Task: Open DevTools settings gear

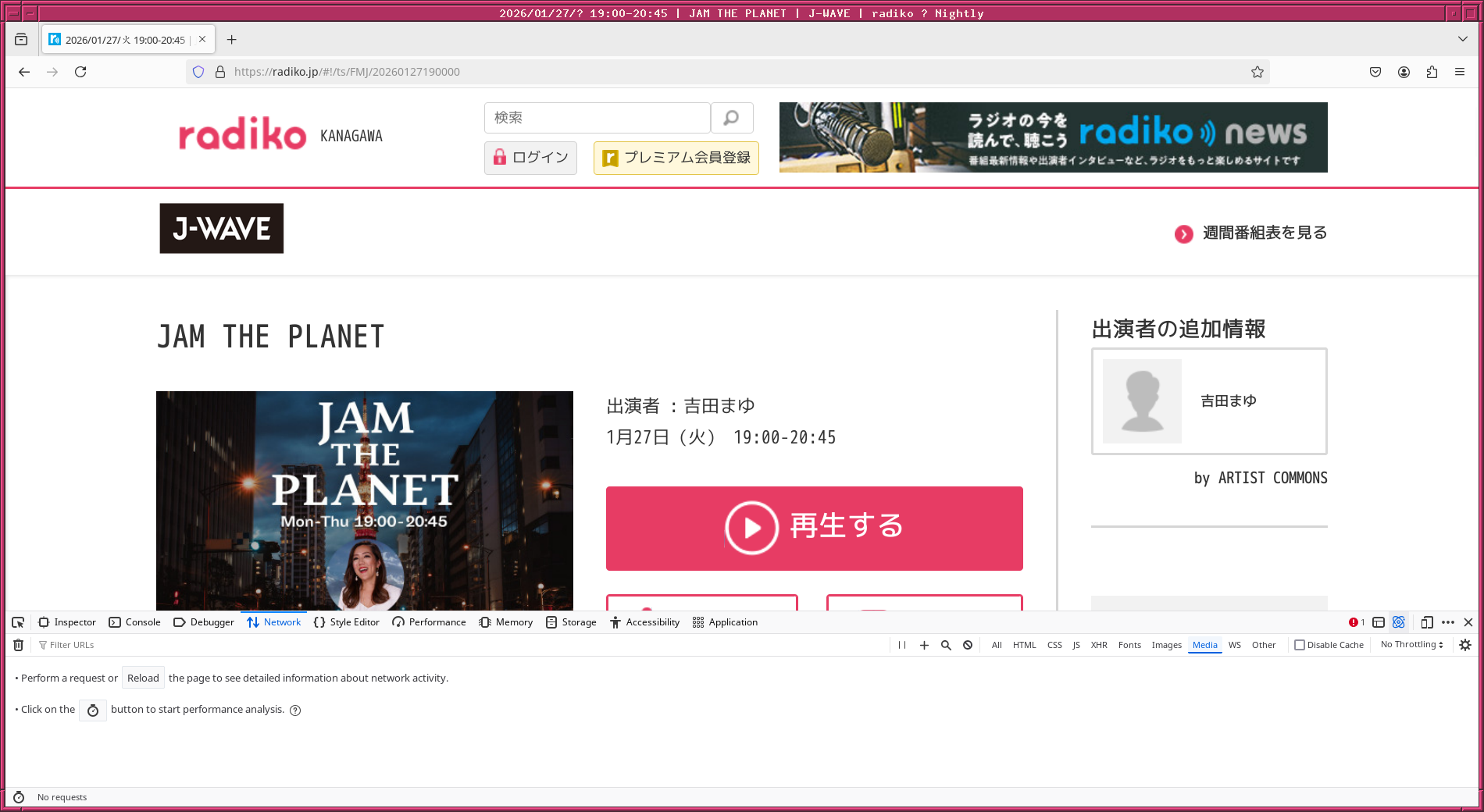Action: pos(1464,645)
